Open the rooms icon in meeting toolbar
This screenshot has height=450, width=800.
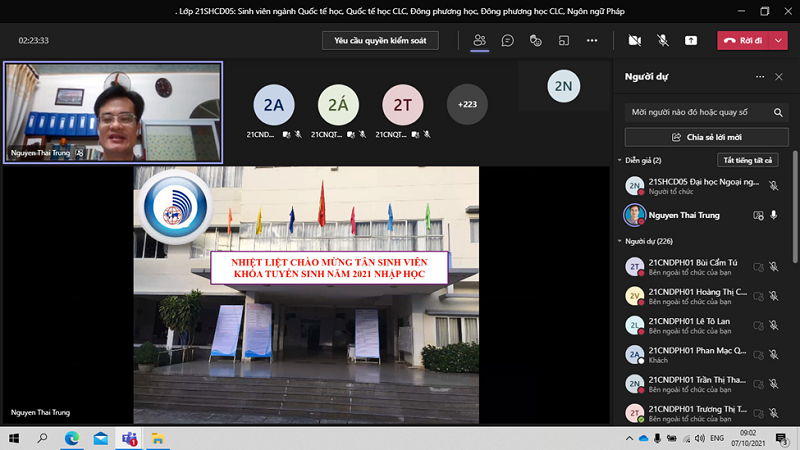click(564, 40)
